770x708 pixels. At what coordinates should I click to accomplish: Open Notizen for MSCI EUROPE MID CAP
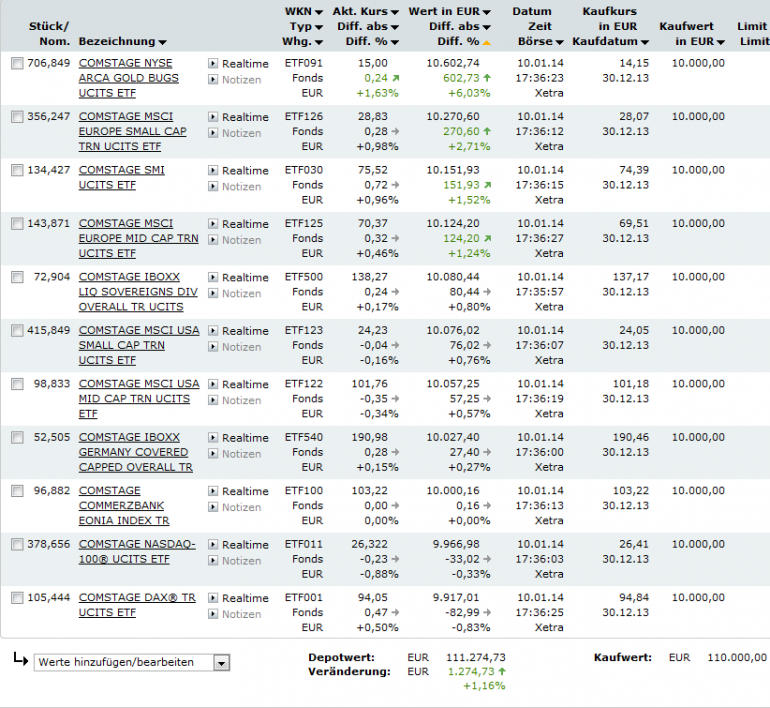235,240
